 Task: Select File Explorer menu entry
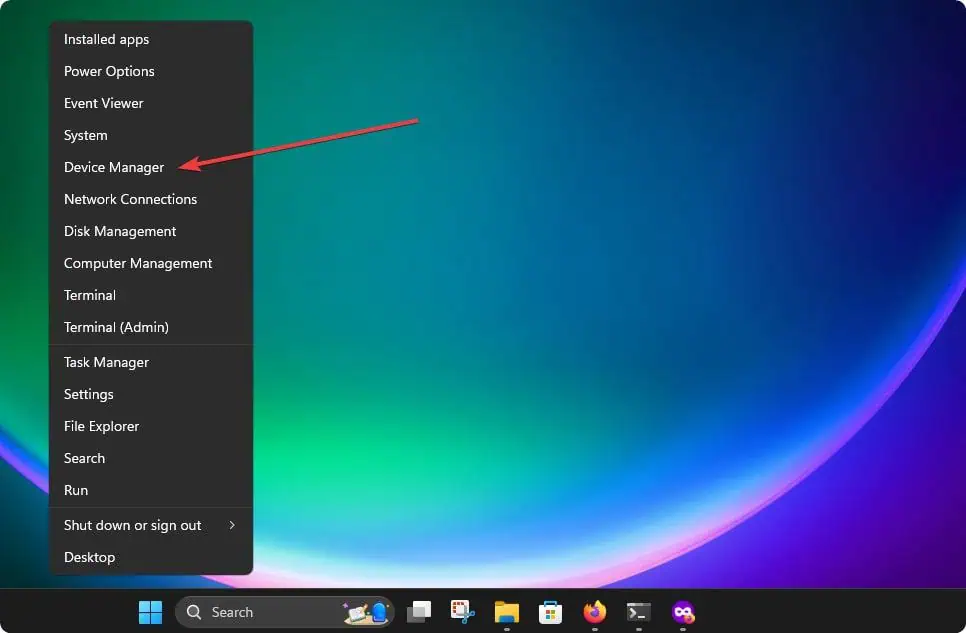pos(151,427)
